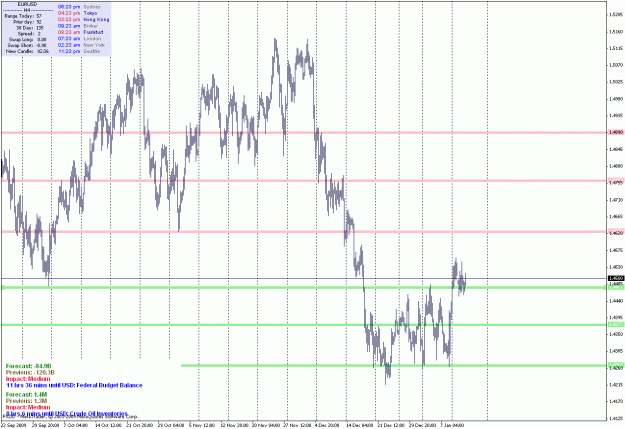This screenshot has width=625, height=429.
Task: Click the EURUSD symbol title in info panel
Action: 28,4
